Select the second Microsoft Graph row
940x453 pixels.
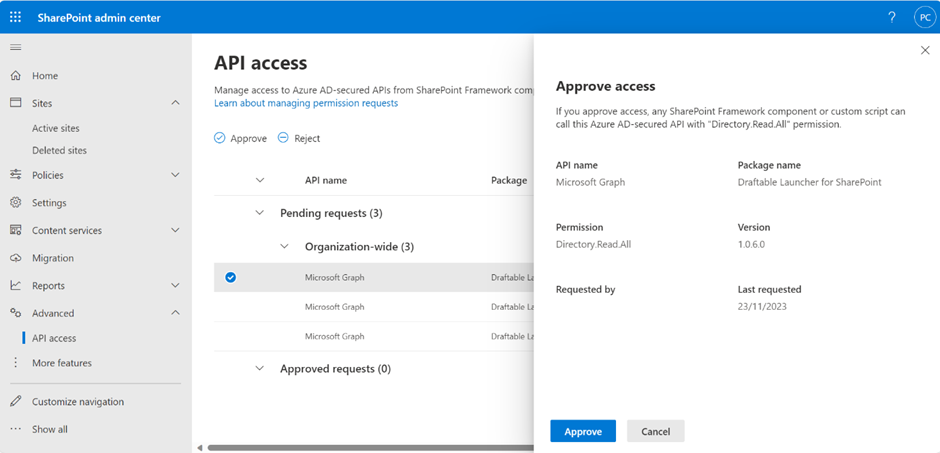pos(373,307)
